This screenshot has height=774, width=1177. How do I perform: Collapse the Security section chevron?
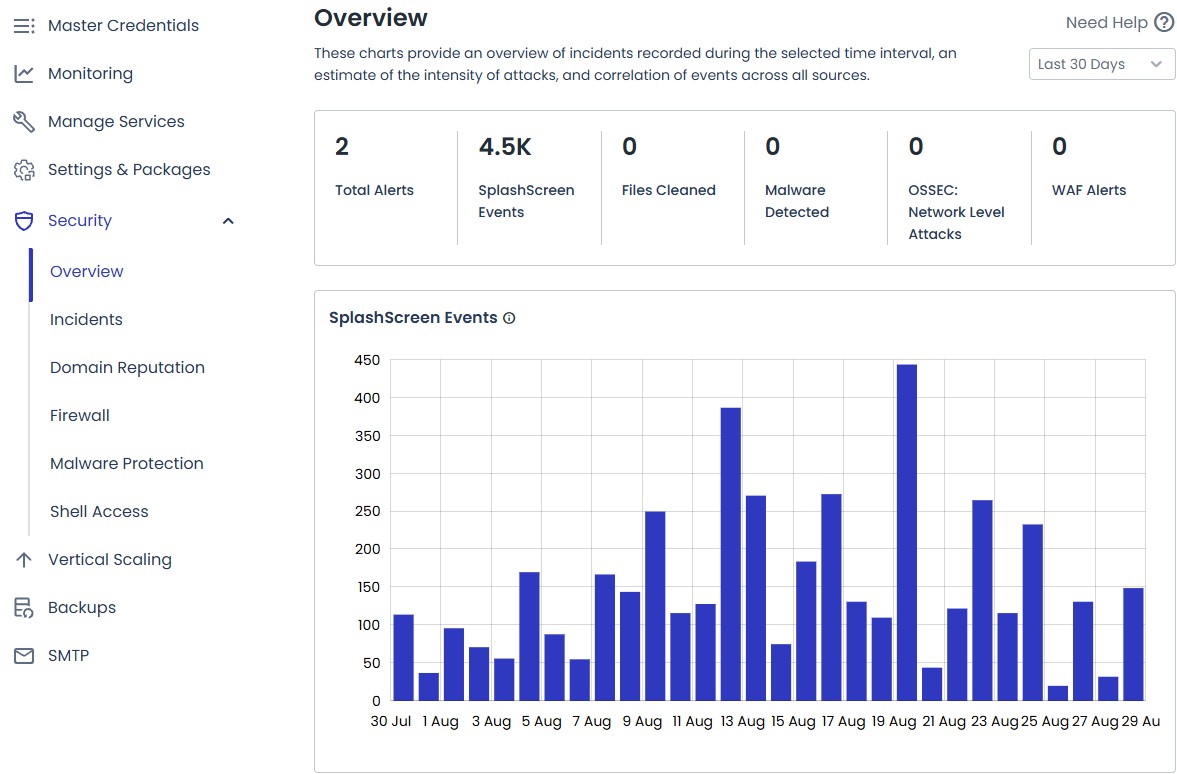(228, 220)
